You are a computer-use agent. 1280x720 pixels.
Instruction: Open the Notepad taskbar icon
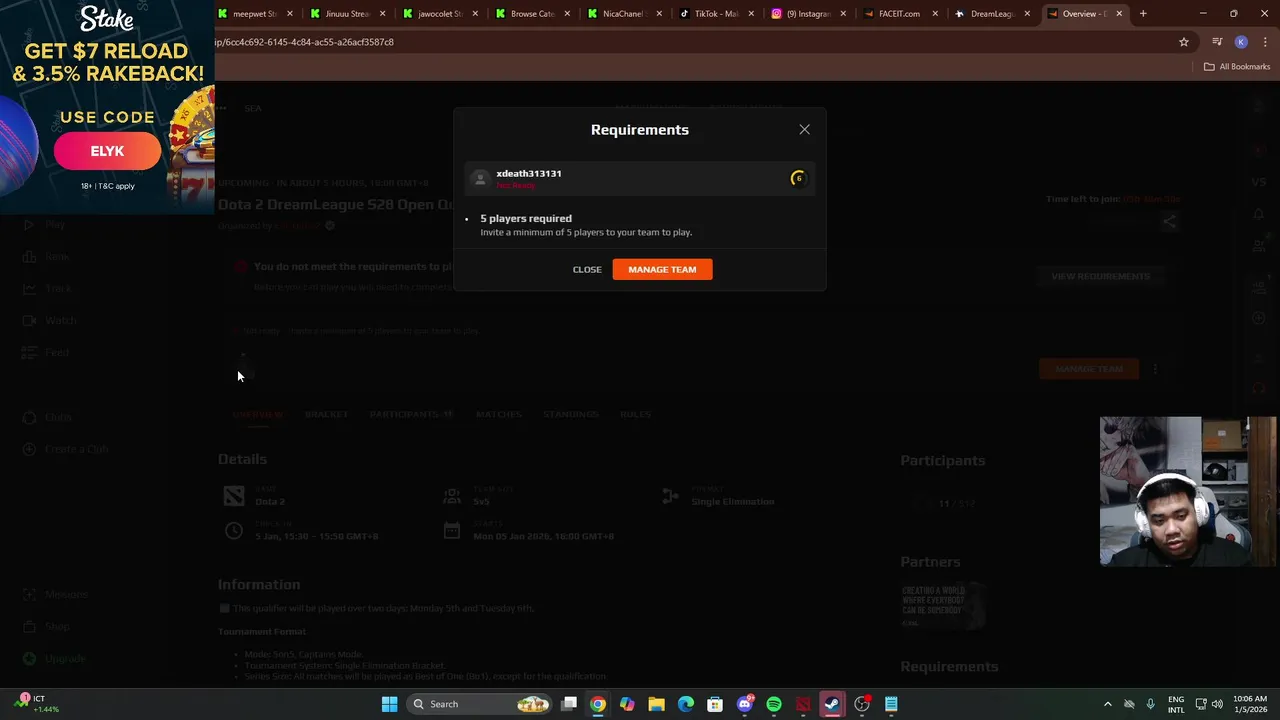click(x=891, y=704)
